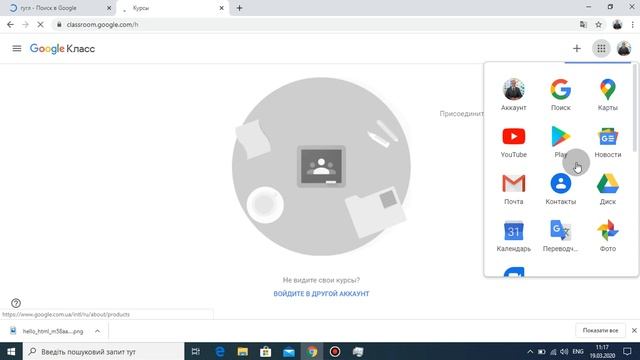This screenshot has width=640, height=360.
Task: Stop page loading with X button
Action: click(x=40, y=24)
